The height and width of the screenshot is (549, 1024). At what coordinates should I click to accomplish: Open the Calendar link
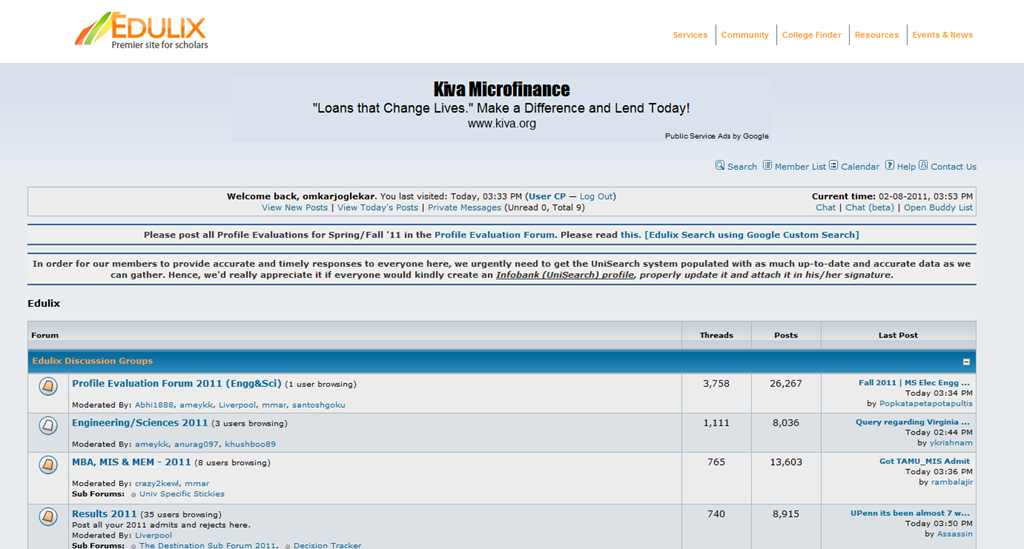pos(859,166)
